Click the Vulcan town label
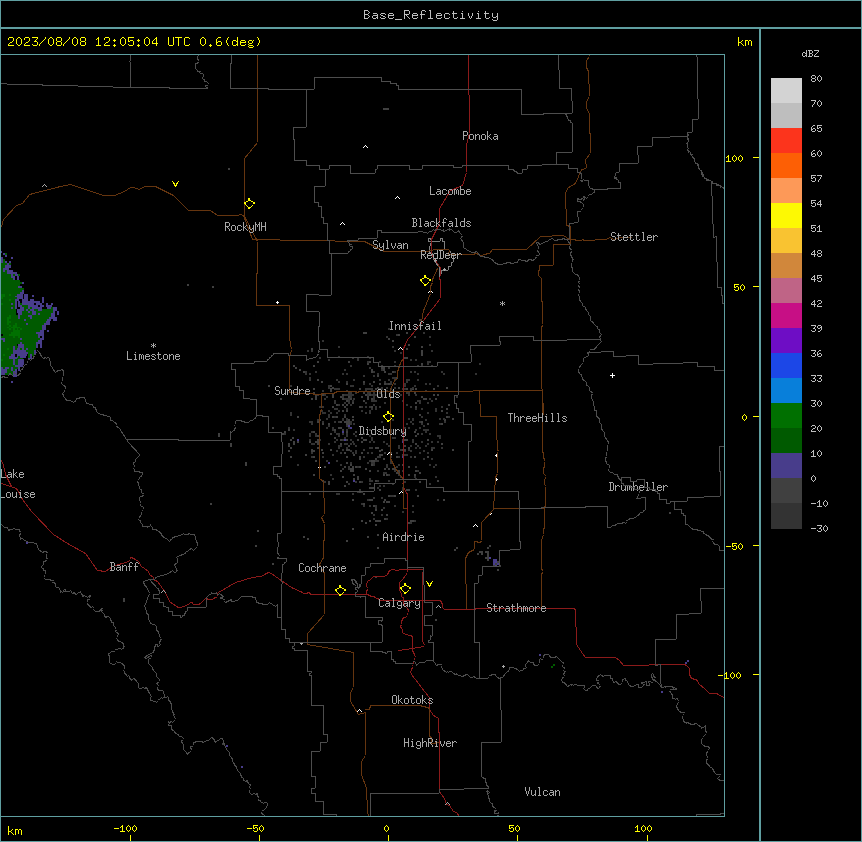862x842 pixels. coord(542,792)
